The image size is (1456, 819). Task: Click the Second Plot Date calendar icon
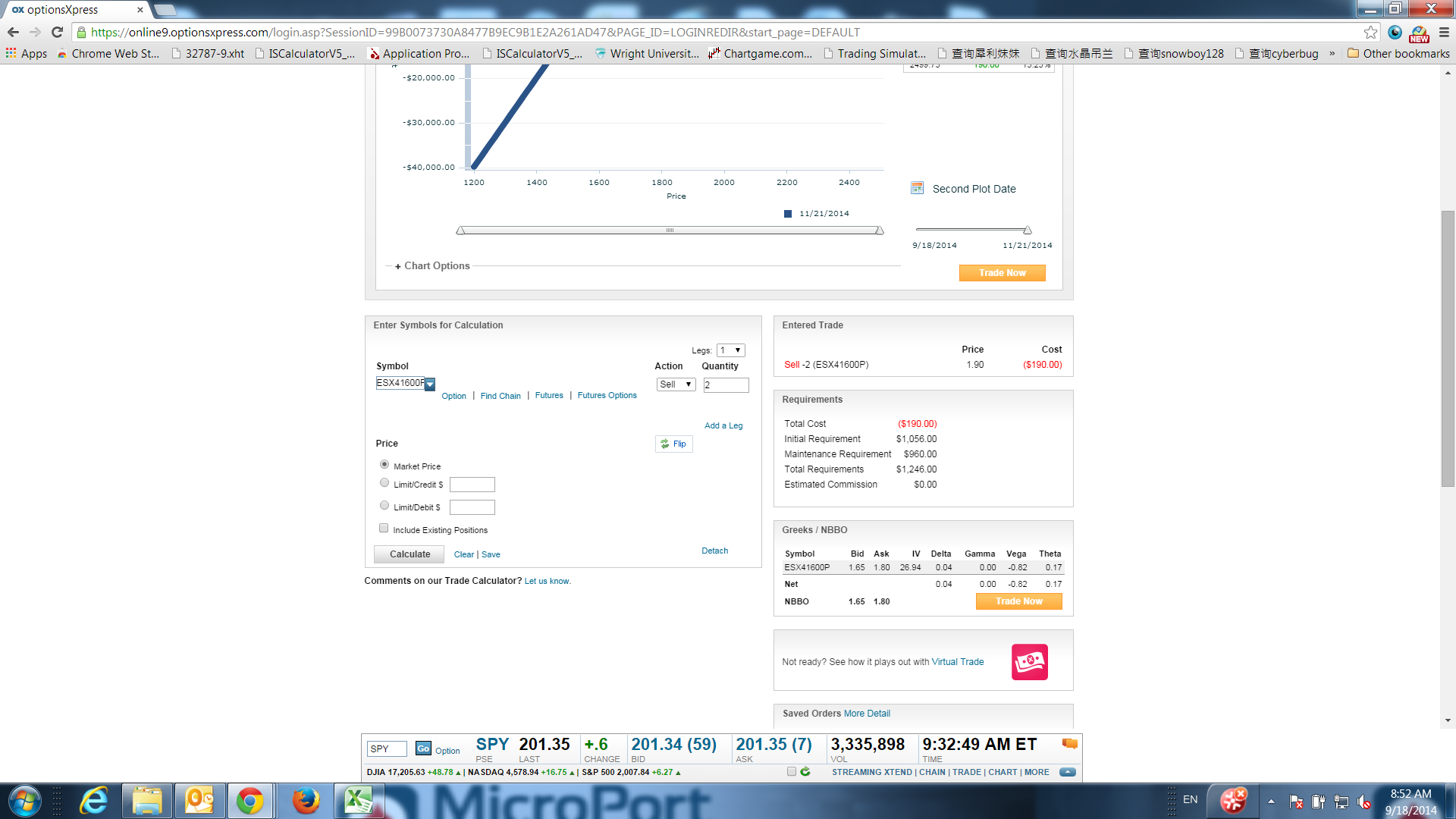(x=917, y=188)
